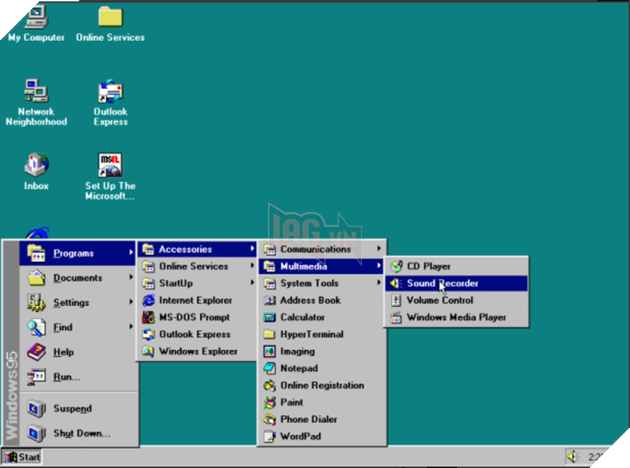630x468 pixels.
Task: Expand the System Tools submenu arrow
Action: [x=378, y=282]
